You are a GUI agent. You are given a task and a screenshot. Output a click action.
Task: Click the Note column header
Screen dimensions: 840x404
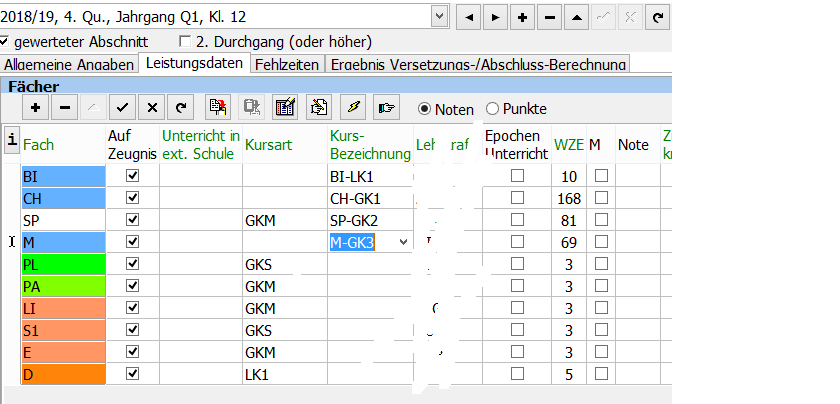click(633, 145)
